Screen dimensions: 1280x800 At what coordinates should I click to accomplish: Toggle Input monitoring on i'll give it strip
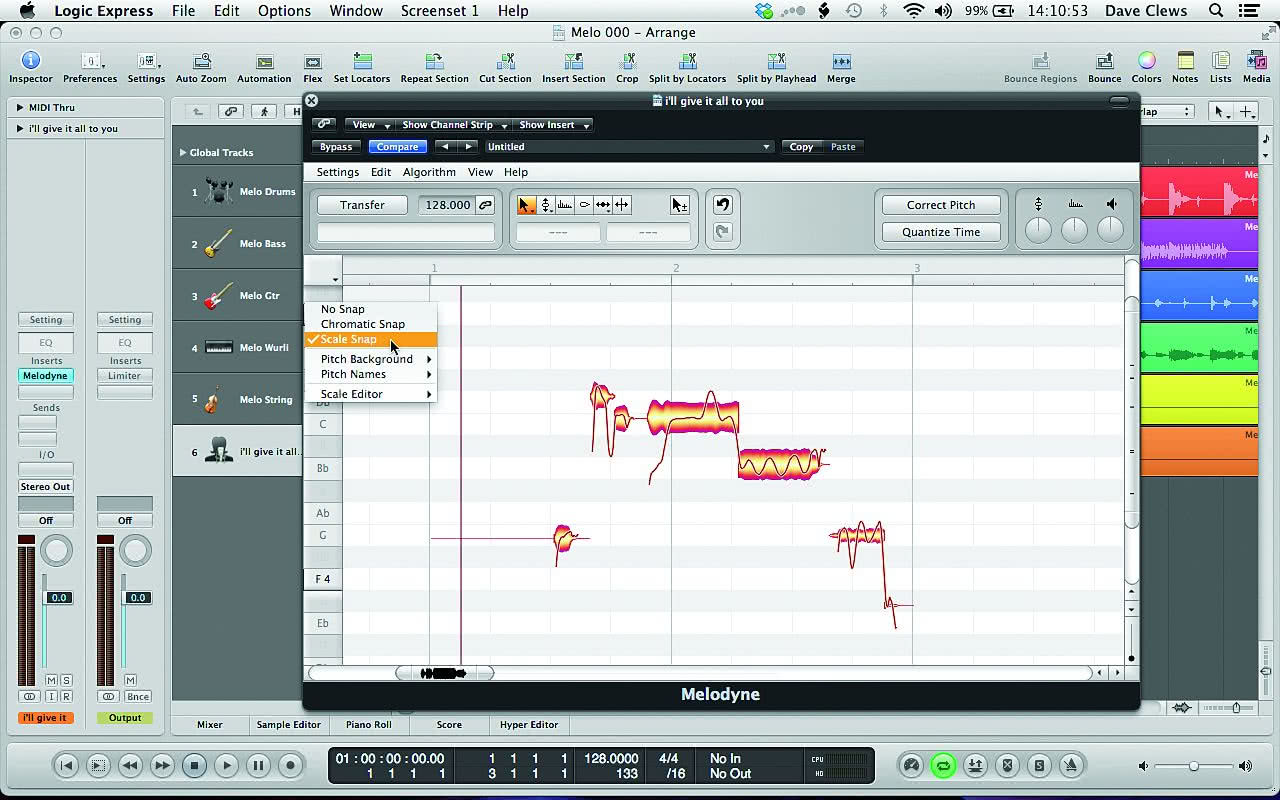52,696
